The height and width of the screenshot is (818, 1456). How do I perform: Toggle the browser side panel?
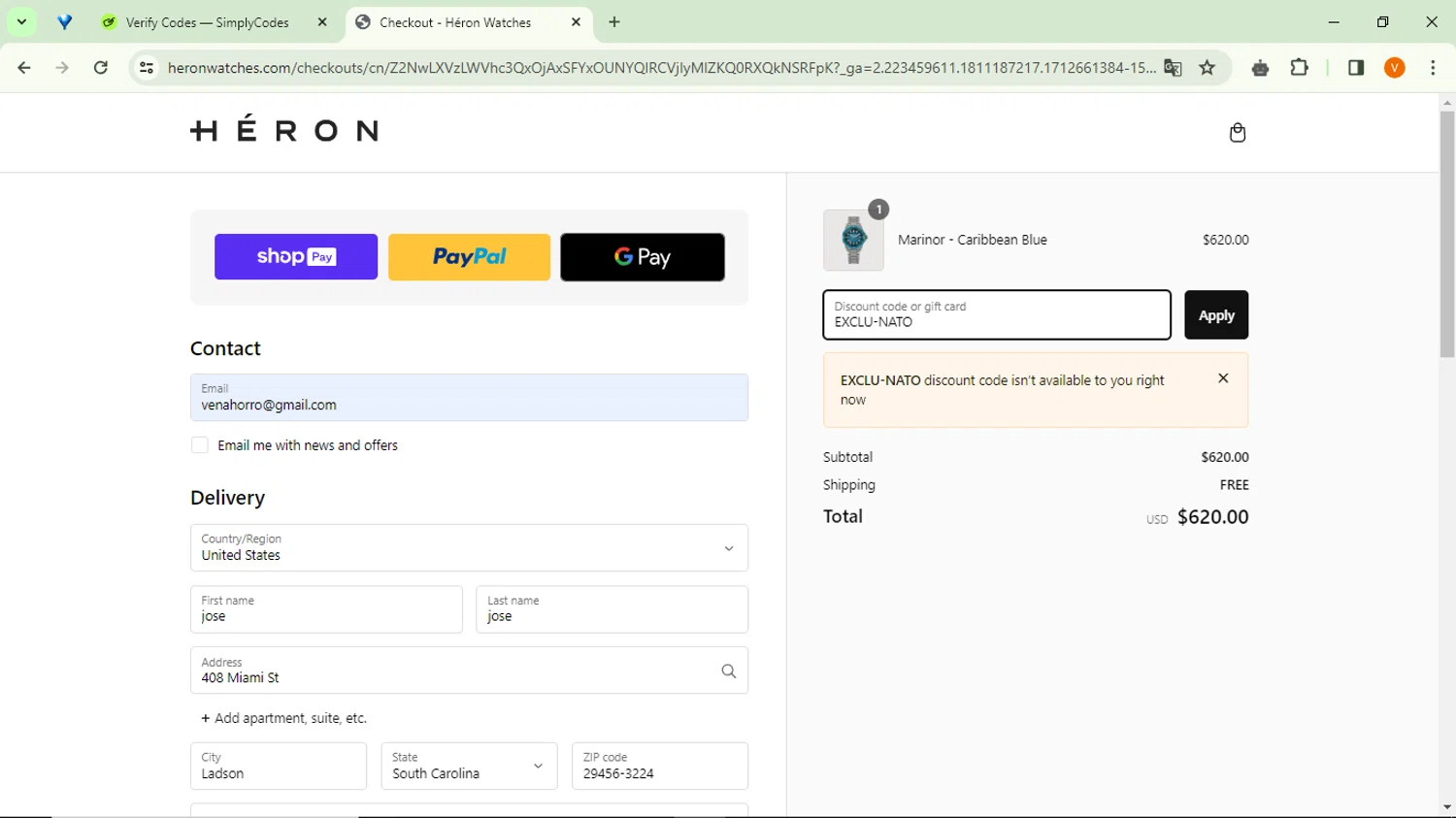click(1356, 68)
